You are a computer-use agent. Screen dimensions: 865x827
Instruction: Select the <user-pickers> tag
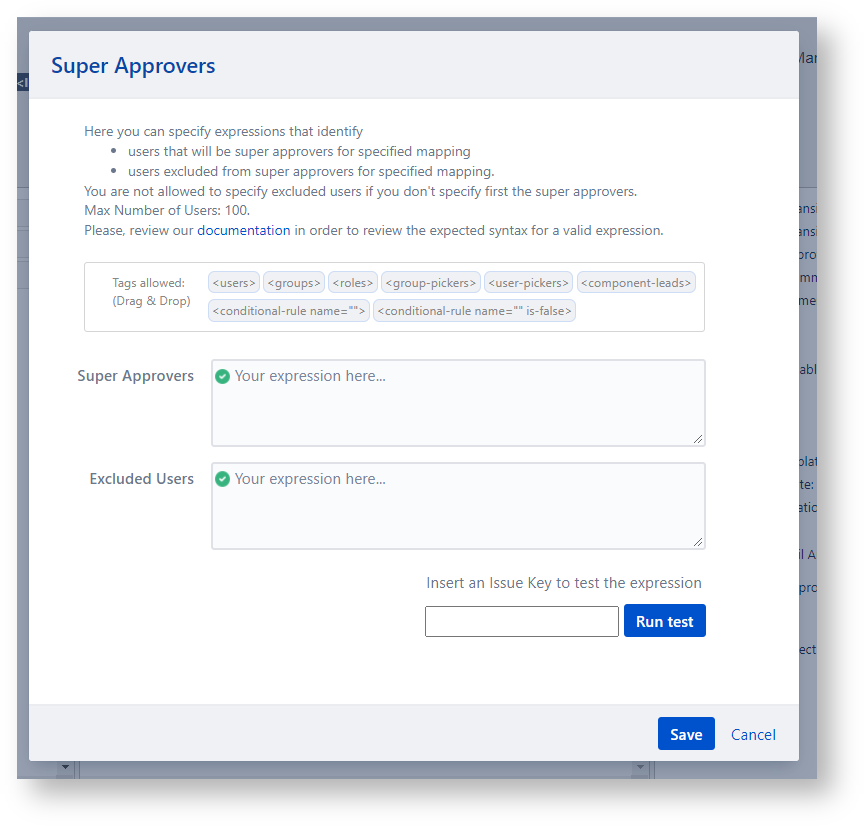pyautogui.click(x=528, y=283)
